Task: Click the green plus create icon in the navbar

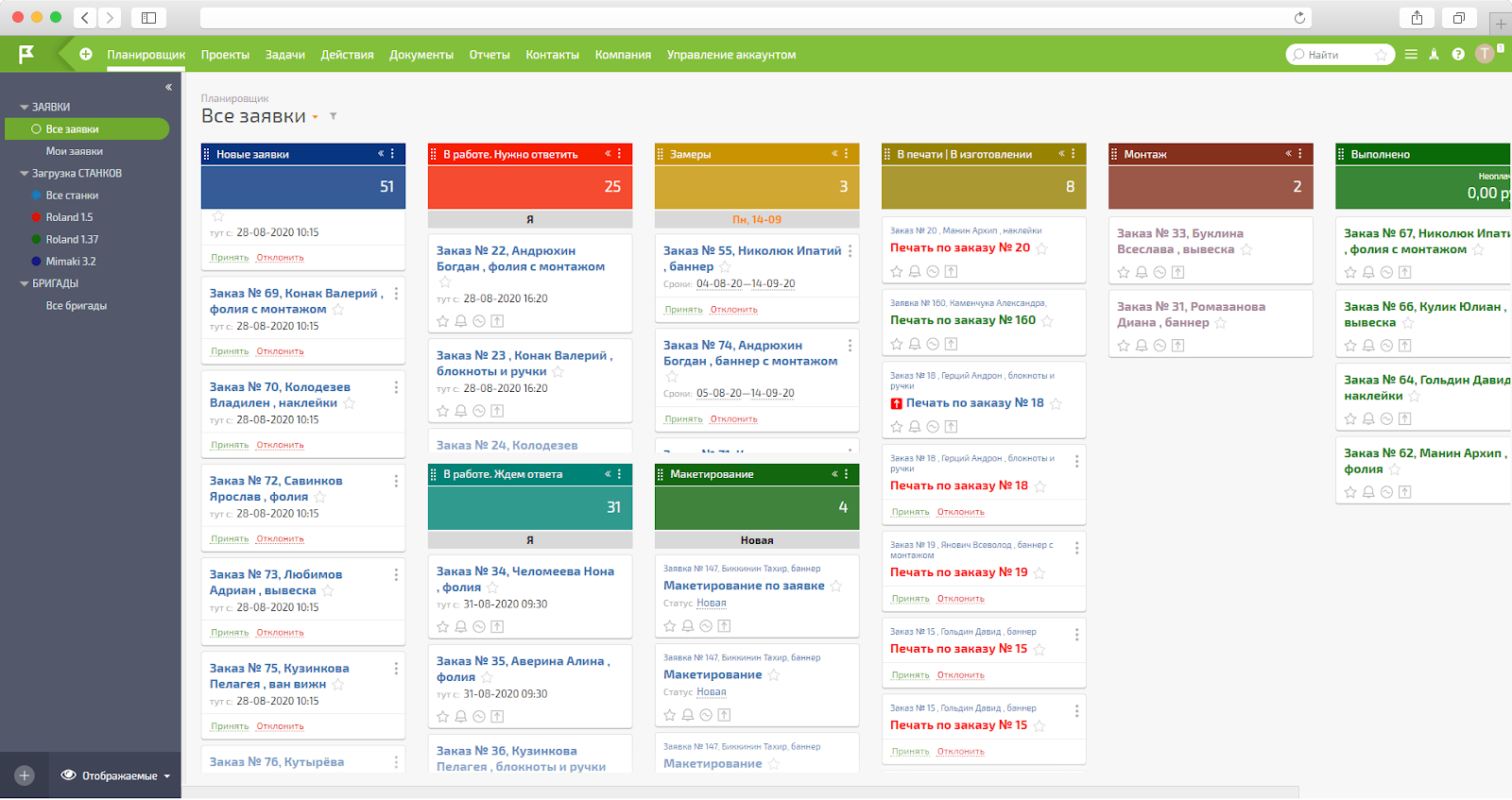Action: click(86, 55)
